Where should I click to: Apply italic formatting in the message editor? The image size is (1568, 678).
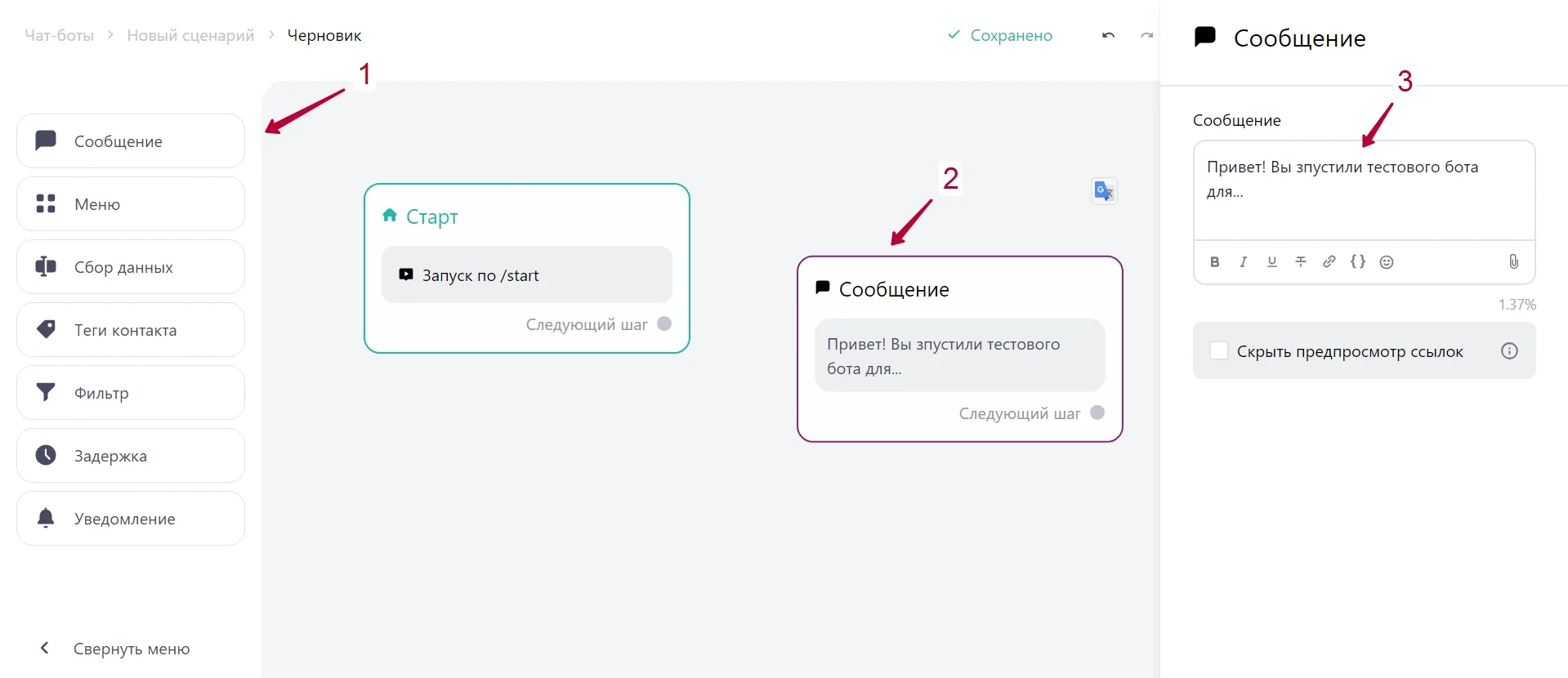click(x=1244, y=262)
